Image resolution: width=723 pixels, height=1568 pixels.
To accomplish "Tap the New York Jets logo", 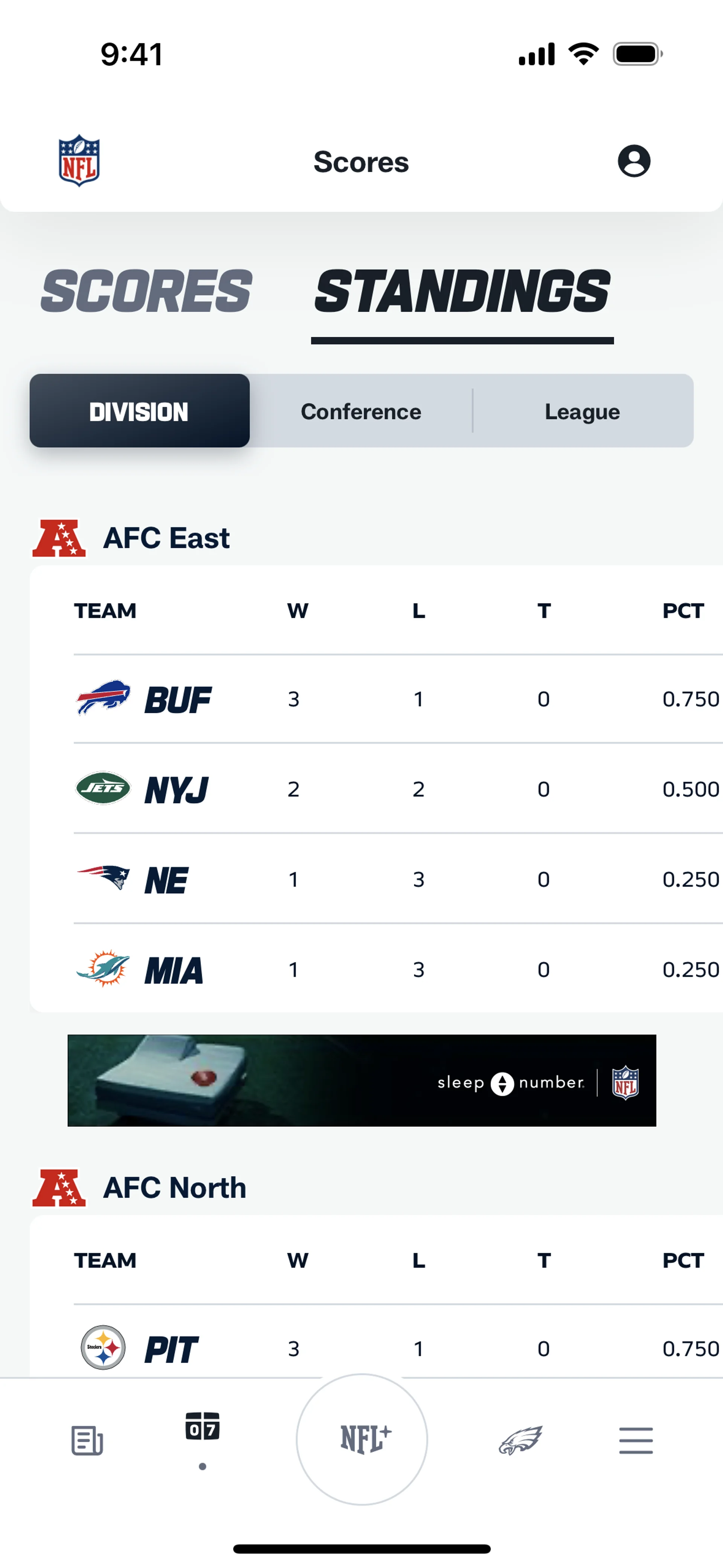I will point(103,788).
